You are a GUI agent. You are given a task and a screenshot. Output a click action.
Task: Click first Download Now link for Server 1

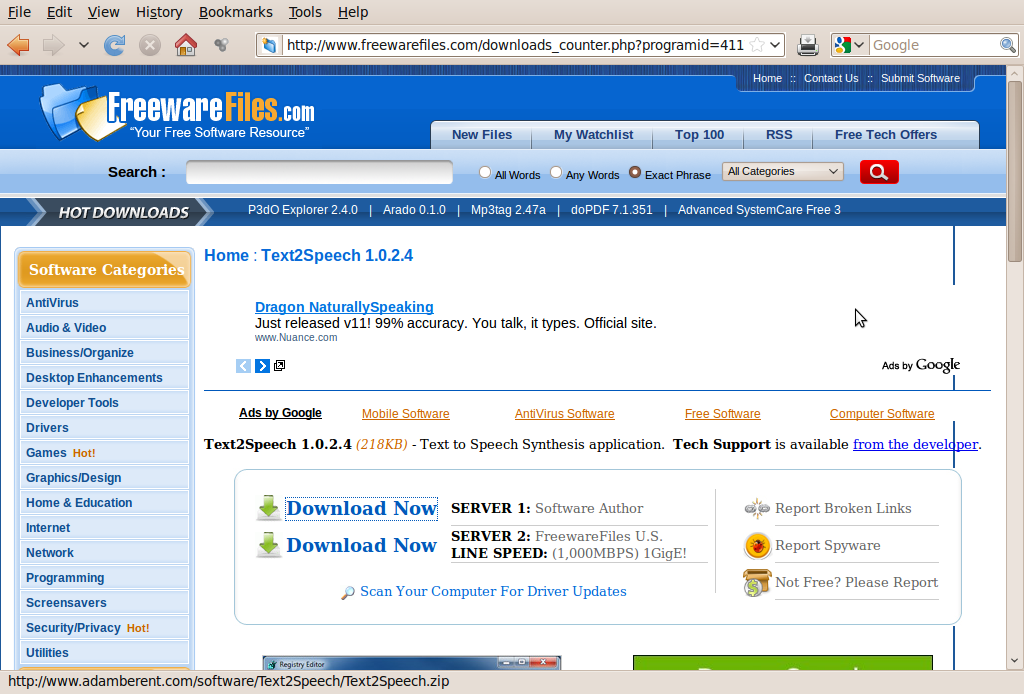pyautogui.click(x=362, y=508)
